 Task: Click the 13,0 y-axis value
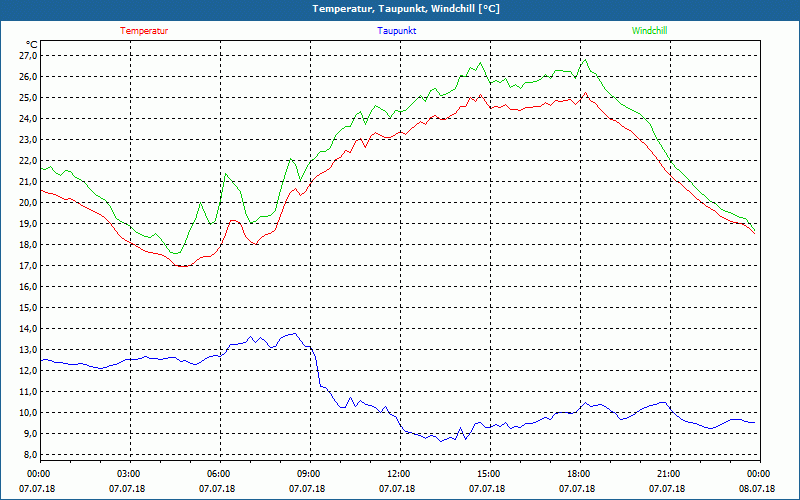pyautogui.click(x=29, y=349)
